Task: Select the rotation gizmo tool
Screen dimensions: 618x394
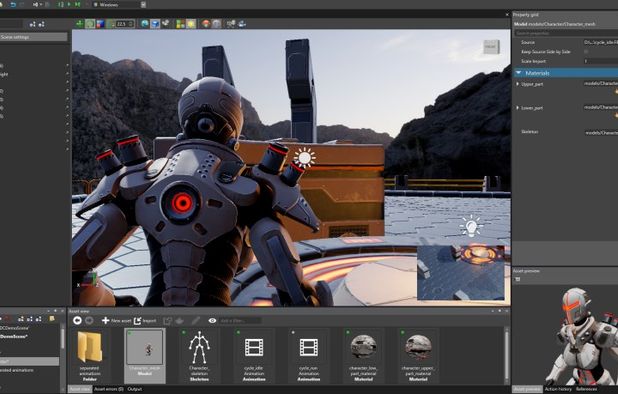Action: point(90,24)
